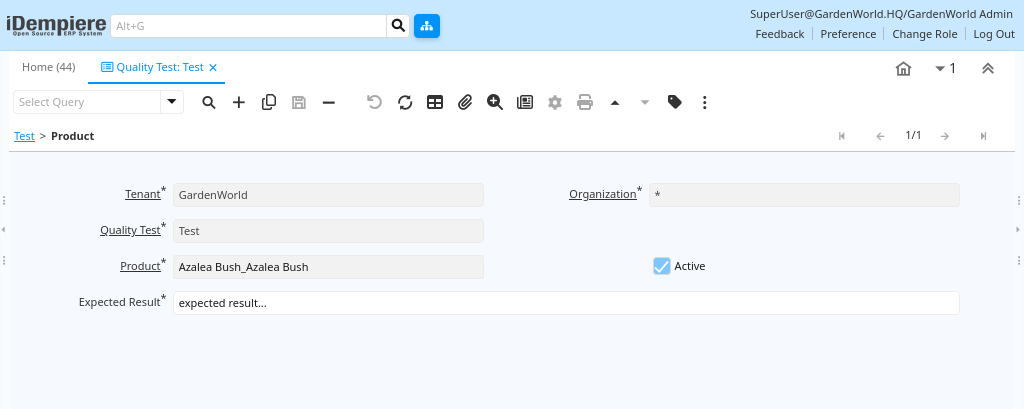Open the menu tree icon button

pos(427,26)
